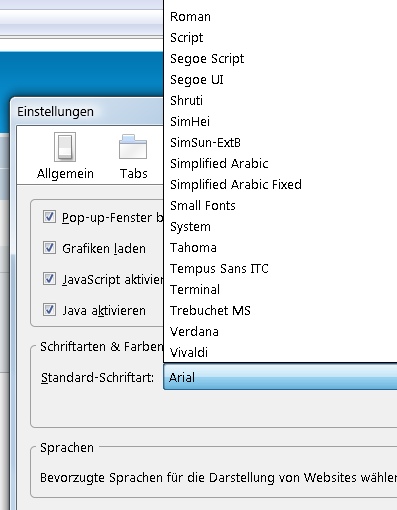This screenshot has height=510, width=397.
Task: Open the Standard-Schriftart Arial combo box
Action: (x=280, y=377)
